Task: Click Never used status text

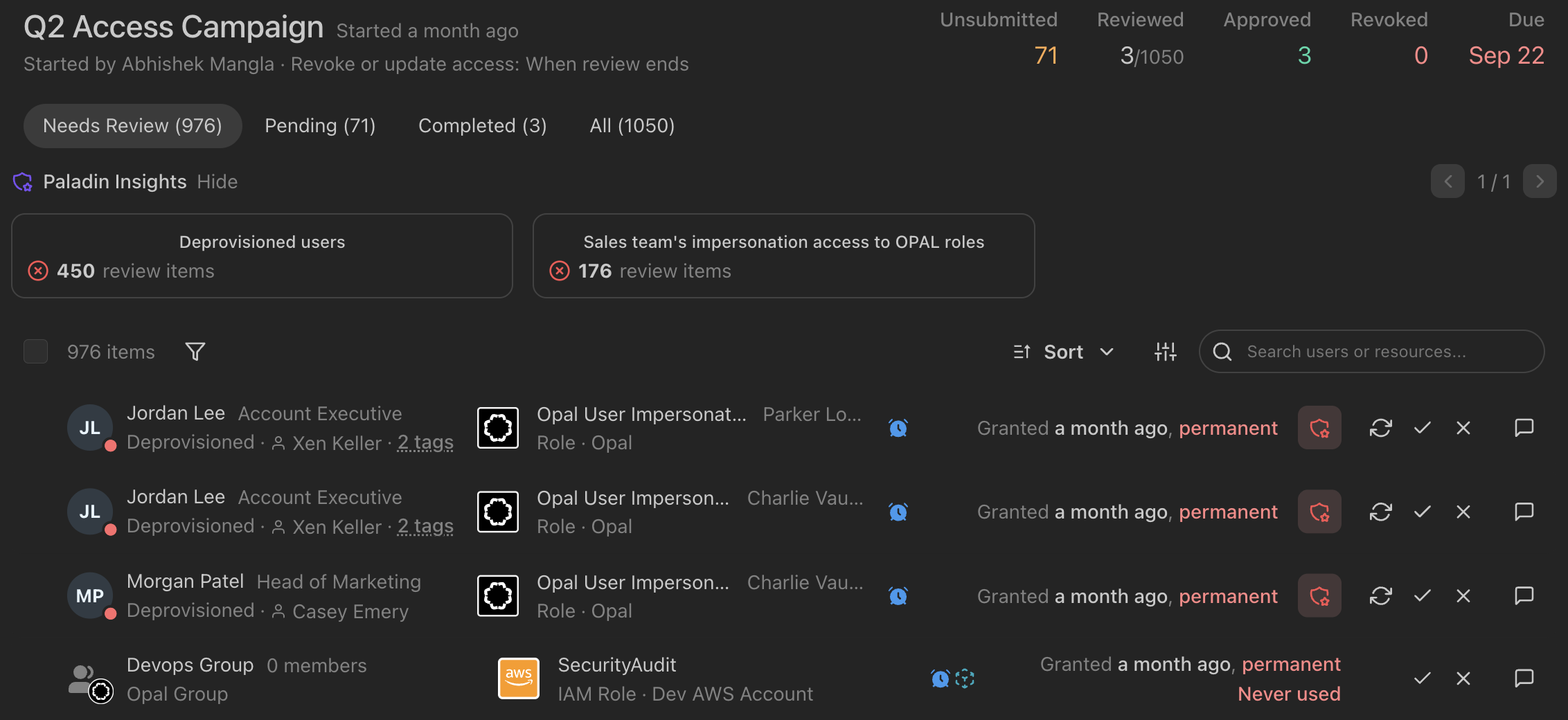Action: pos(1289,694)
